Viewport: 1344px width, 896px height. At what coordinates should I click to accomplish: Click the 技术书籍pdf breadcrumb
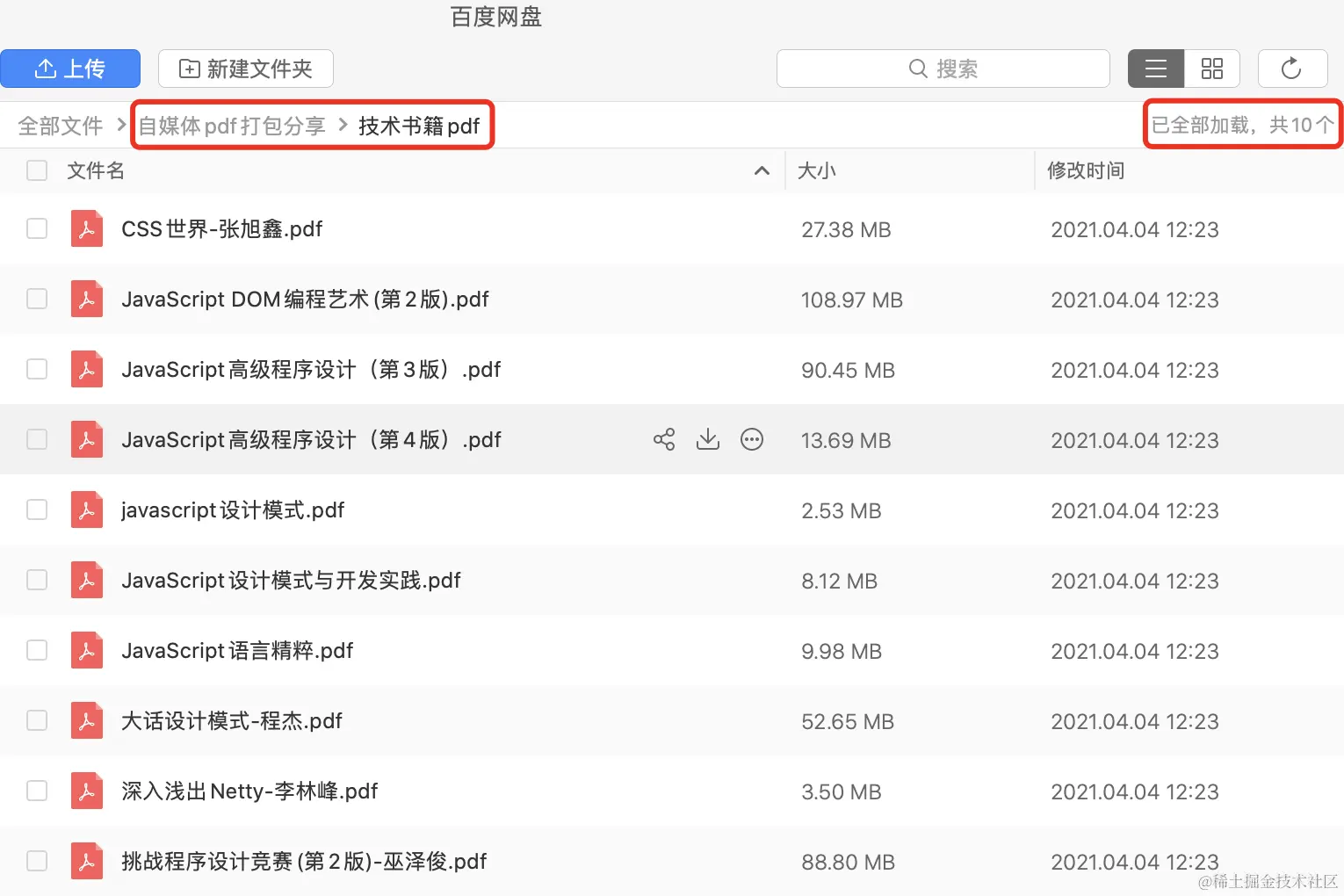pos(419,126)
